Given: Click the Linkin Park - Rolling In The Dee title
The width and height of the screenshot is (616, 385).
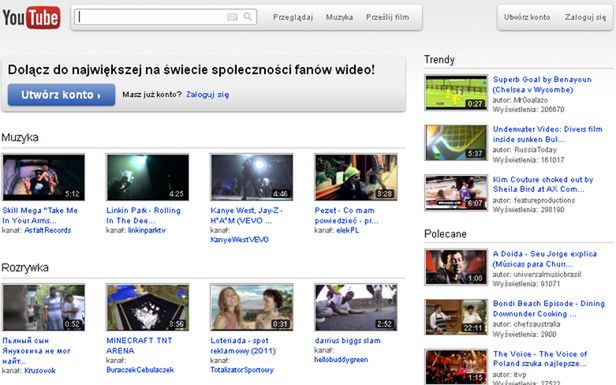Looking at the screenshot, I should click(x=143, y=215).
